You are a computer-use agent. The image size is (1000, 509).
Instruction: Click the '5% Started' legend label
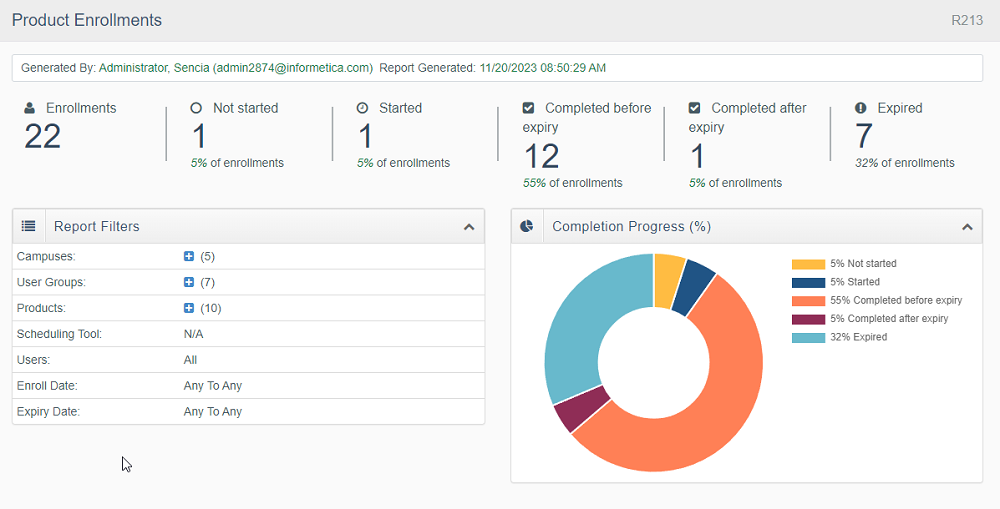(x=855, y=282)
